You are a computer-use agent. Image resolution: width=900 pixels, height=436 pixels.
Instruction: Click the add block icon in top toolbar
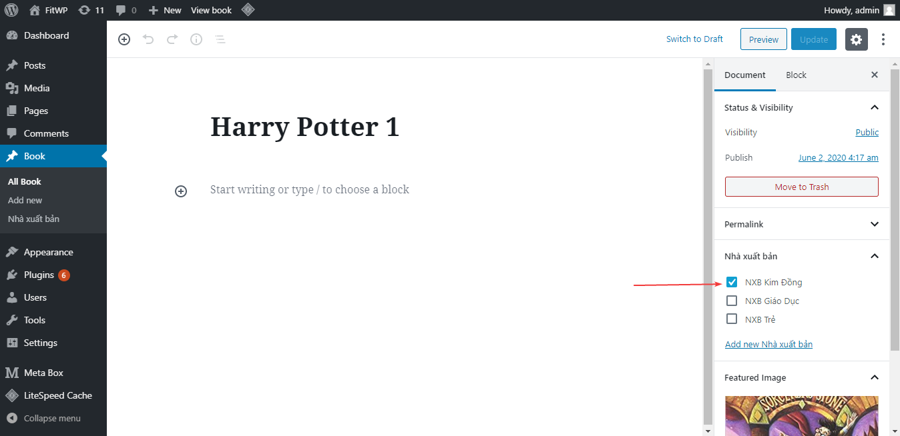click(124, 39)
